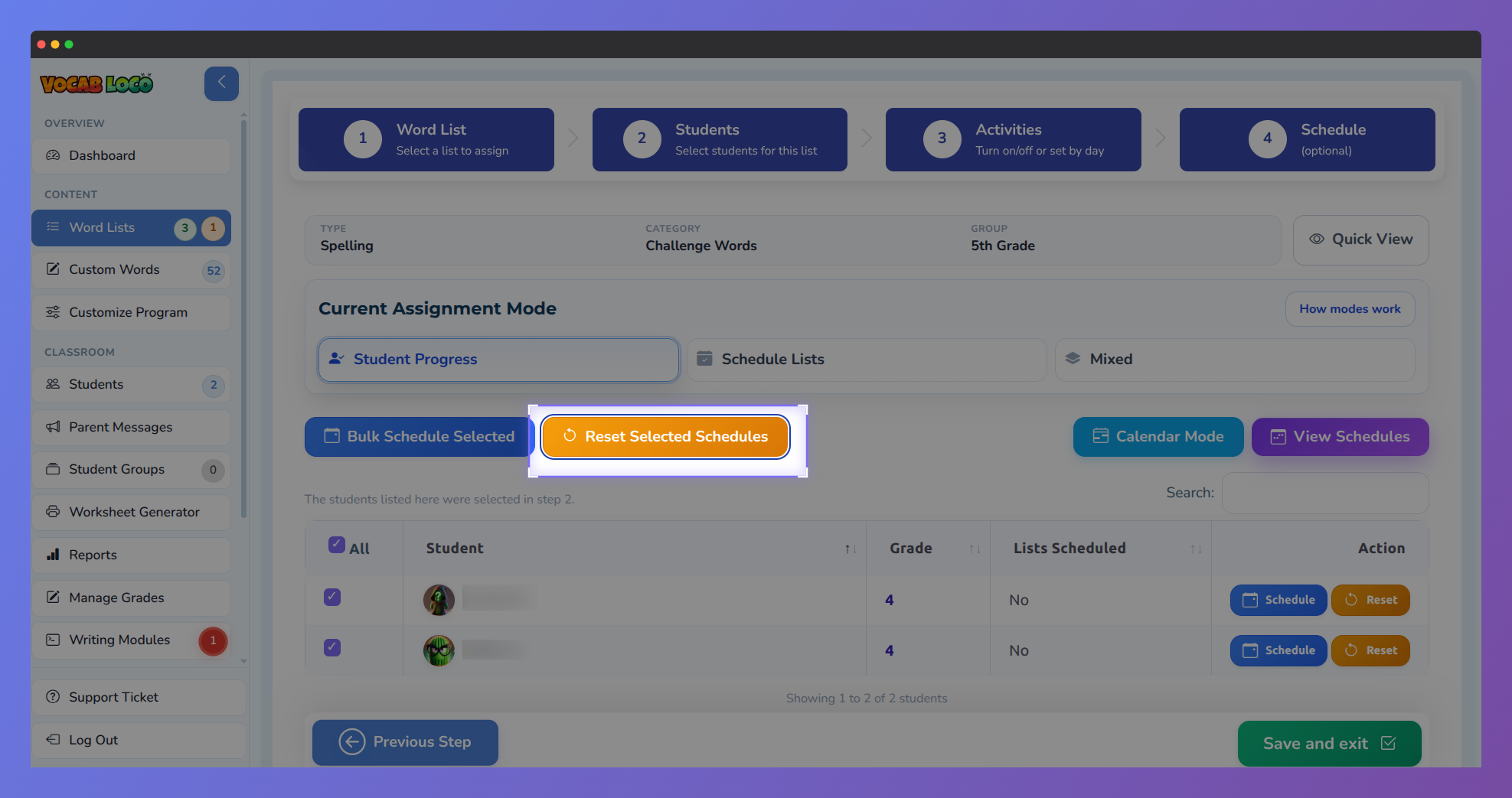1512x798 pixels.
Task: Open the Students page in the sidebar
Action: (131, 385)
